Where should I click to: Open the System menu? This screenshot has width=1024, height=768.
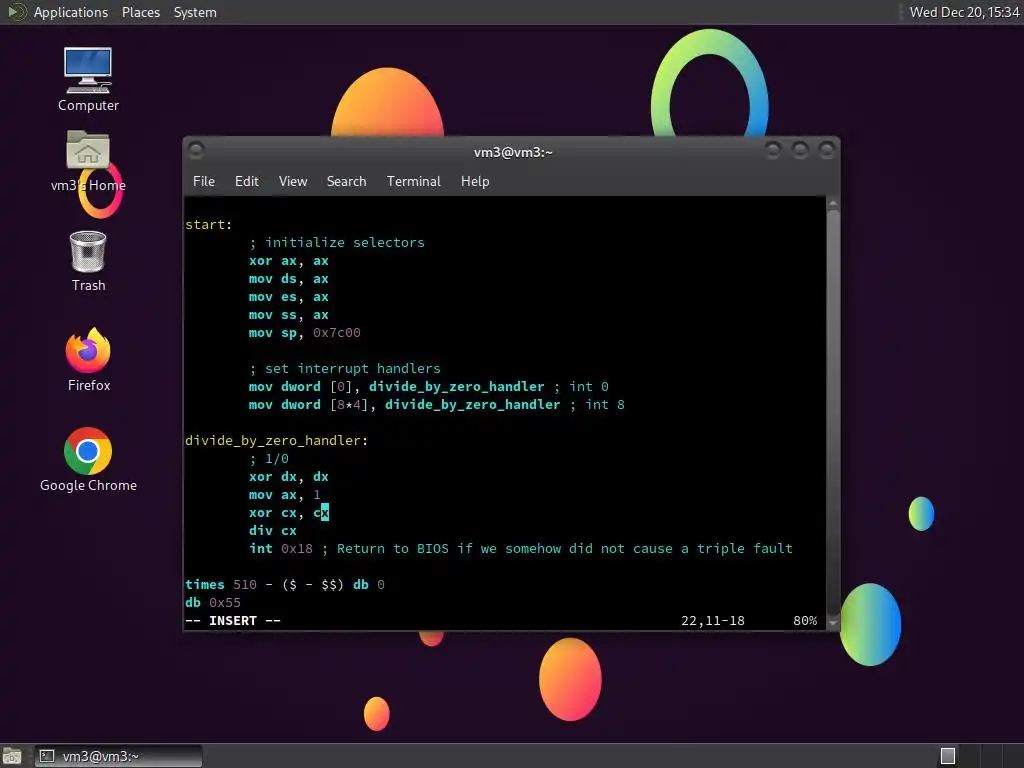coord(195,12)
